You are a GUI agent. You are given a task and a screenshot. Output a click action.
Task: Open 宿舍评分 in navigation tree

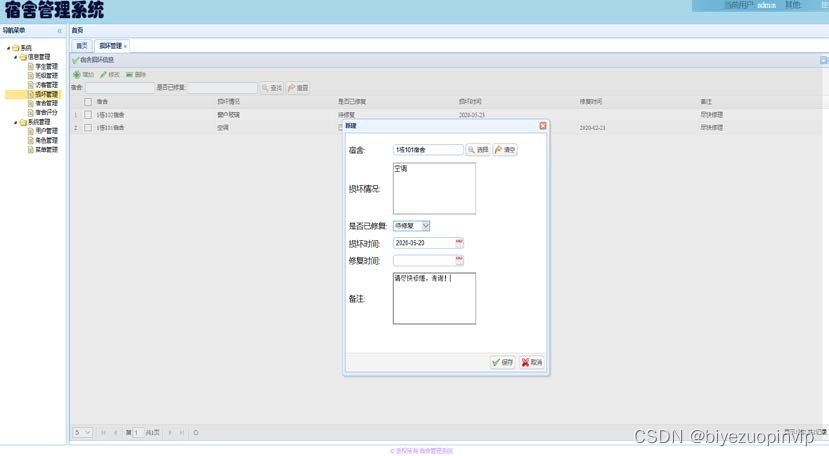pyautogui.click(x=46, y=112)
